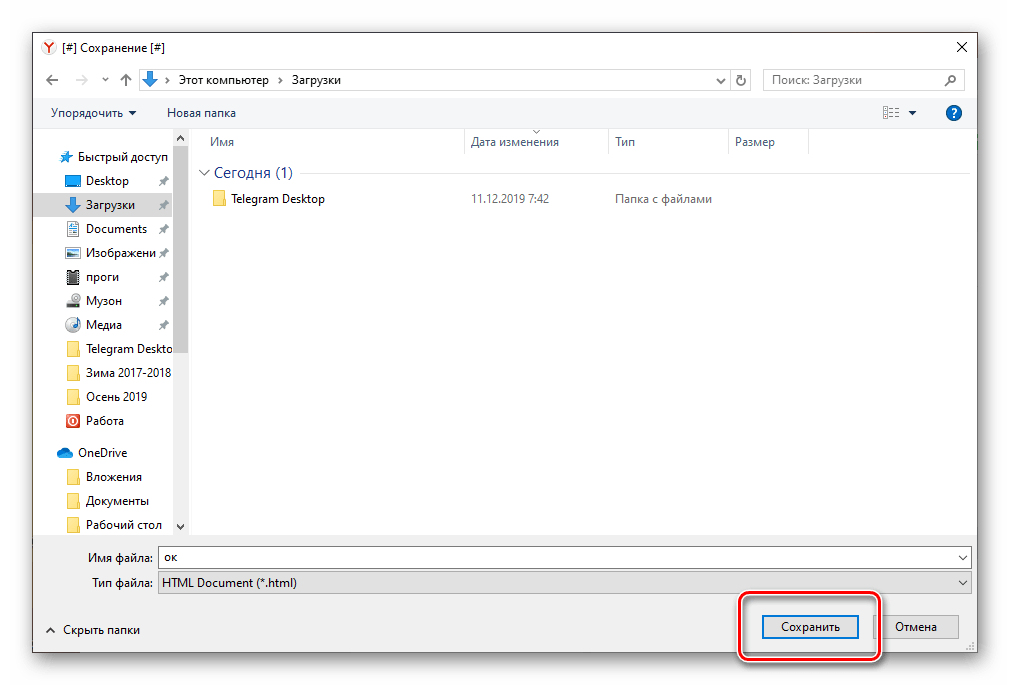
Task: Refresh the Загрузки folder listing
Action: click(x=741, y=80)
